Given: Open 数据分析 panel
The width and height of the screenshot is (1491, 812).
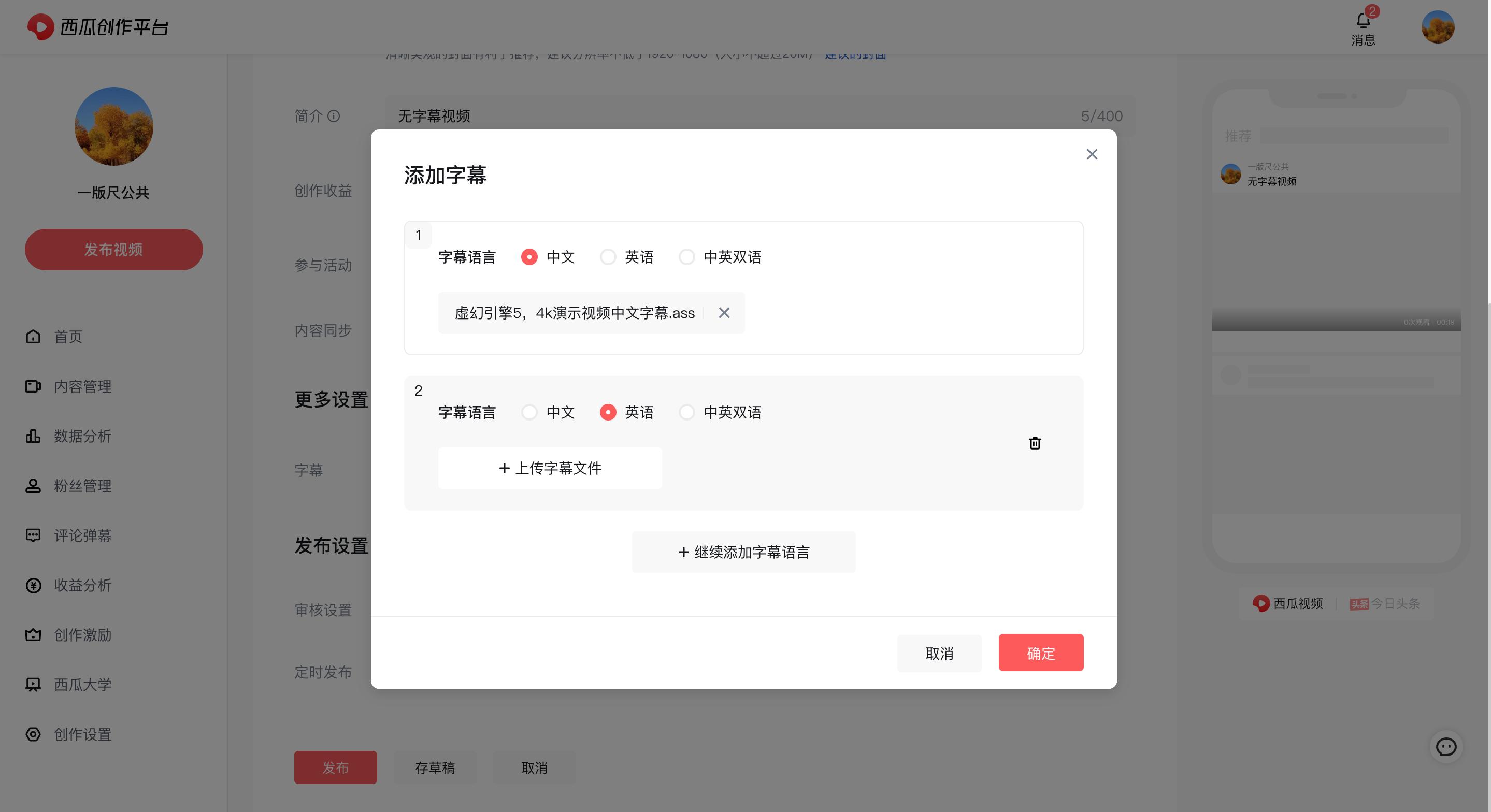Looking at the screenshot, I should click(82, 437).
